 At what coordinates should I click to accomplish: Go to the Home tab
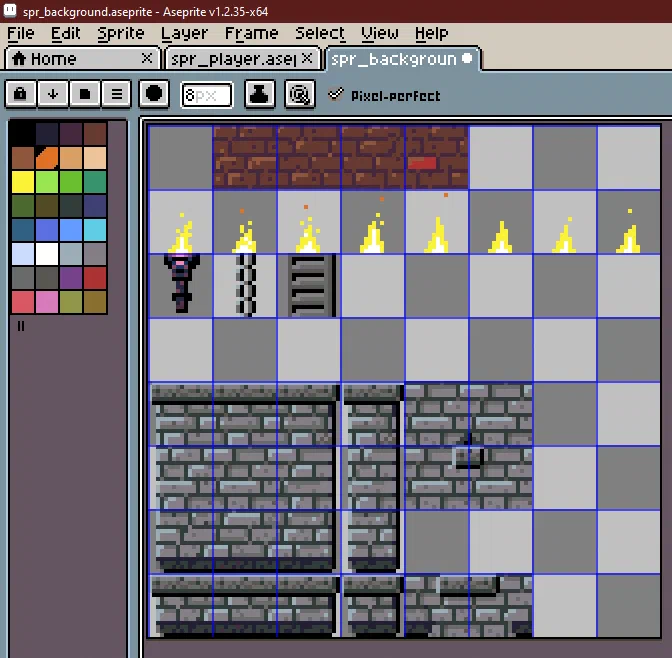53,59
